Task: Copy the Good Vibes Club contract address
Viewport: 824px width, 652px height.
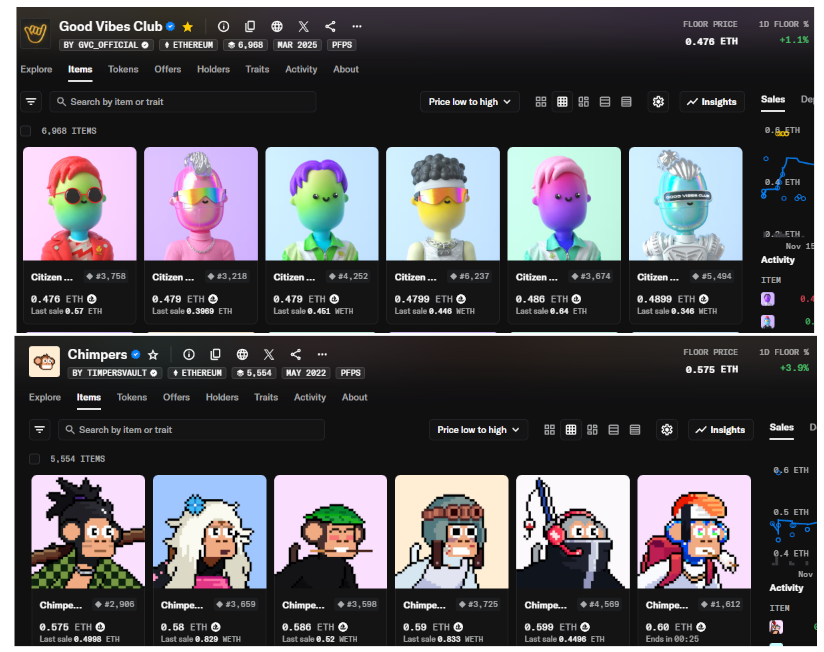Action: point(250,26)
